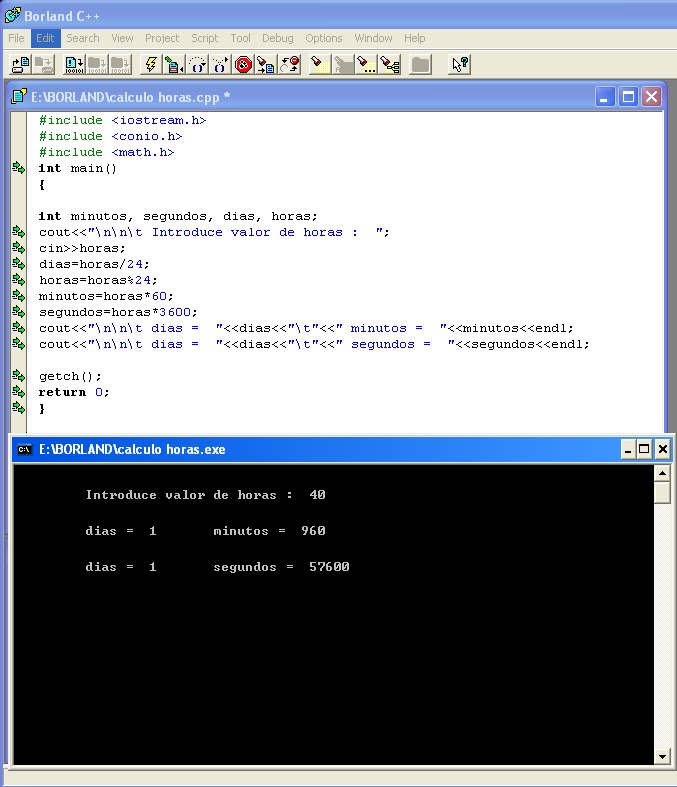Click gutter arrow beside cin>>horas line
The image size is (677, 787).
point(19,247)
